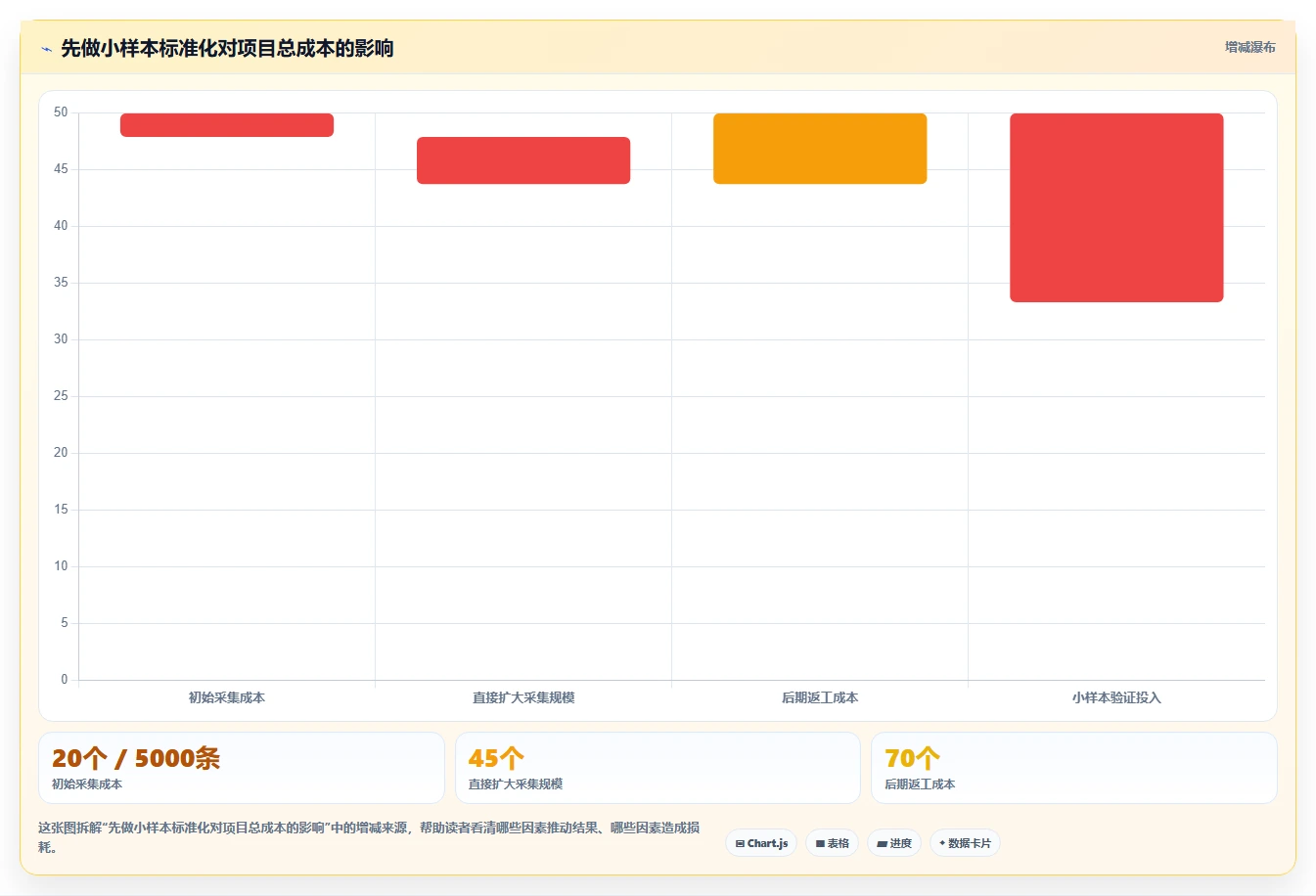Image resolution: width=1316 pixels, height=896 pixels.
Task: Click the y-axis value 25
Action: point(61,396)
